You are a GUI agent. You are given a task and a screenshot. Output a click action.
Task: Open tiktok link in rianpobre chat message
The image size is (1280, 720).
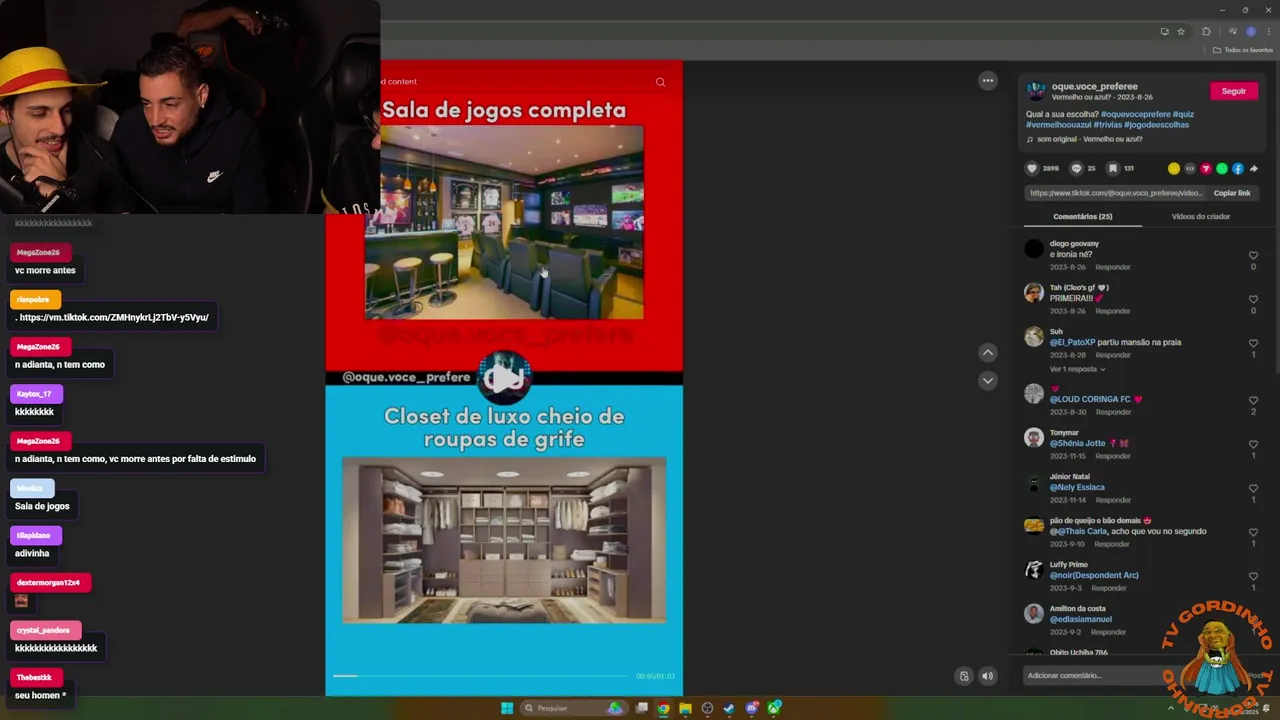point(114,317)
